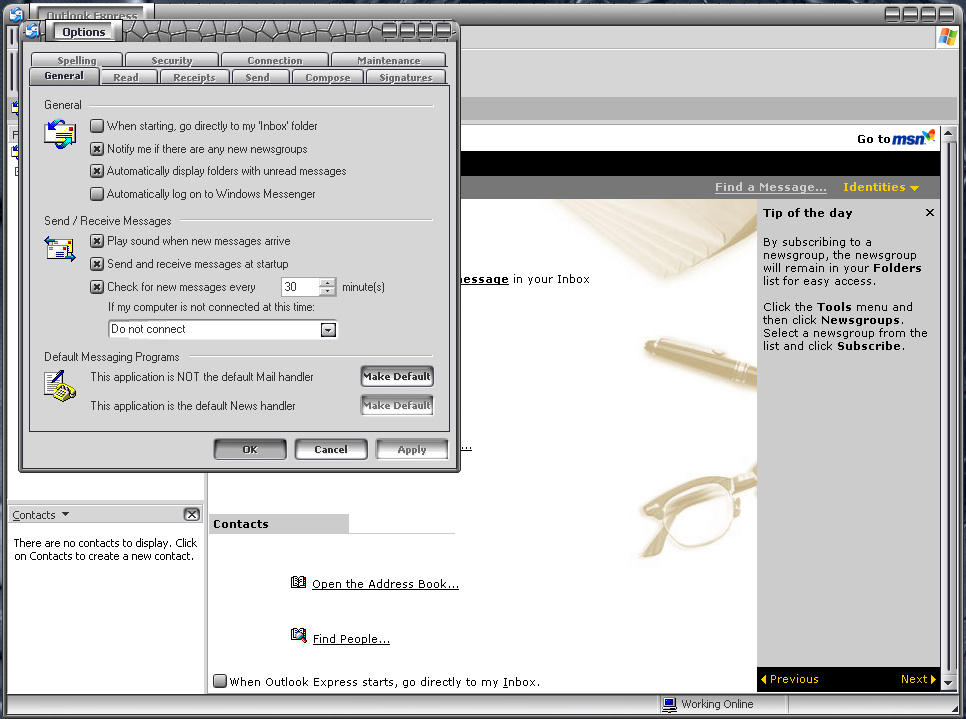Close the Contacts pane with X
The width and height of the screenshot is (966, 719).
[192, 514]
